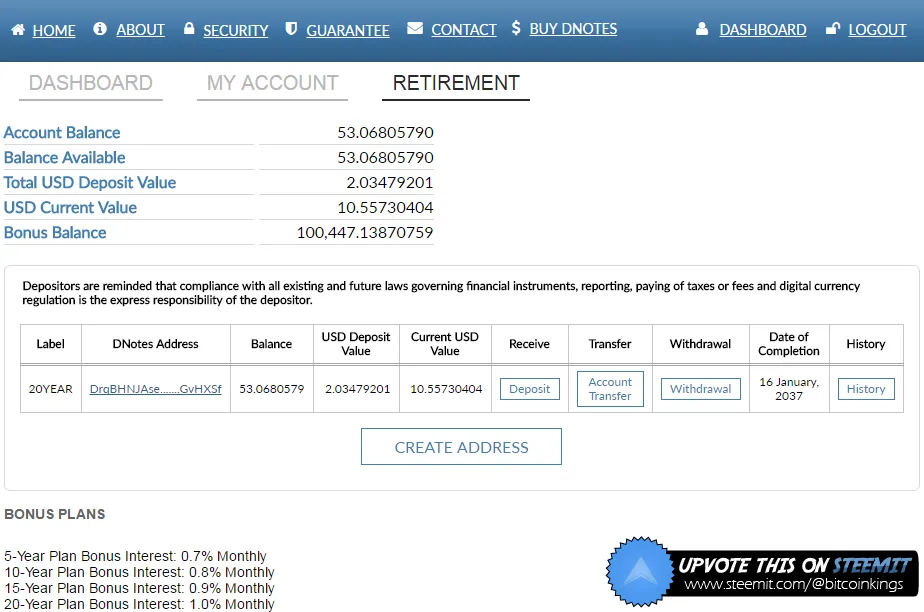Go to the SECURITY page link

click(x=236, y=30)
